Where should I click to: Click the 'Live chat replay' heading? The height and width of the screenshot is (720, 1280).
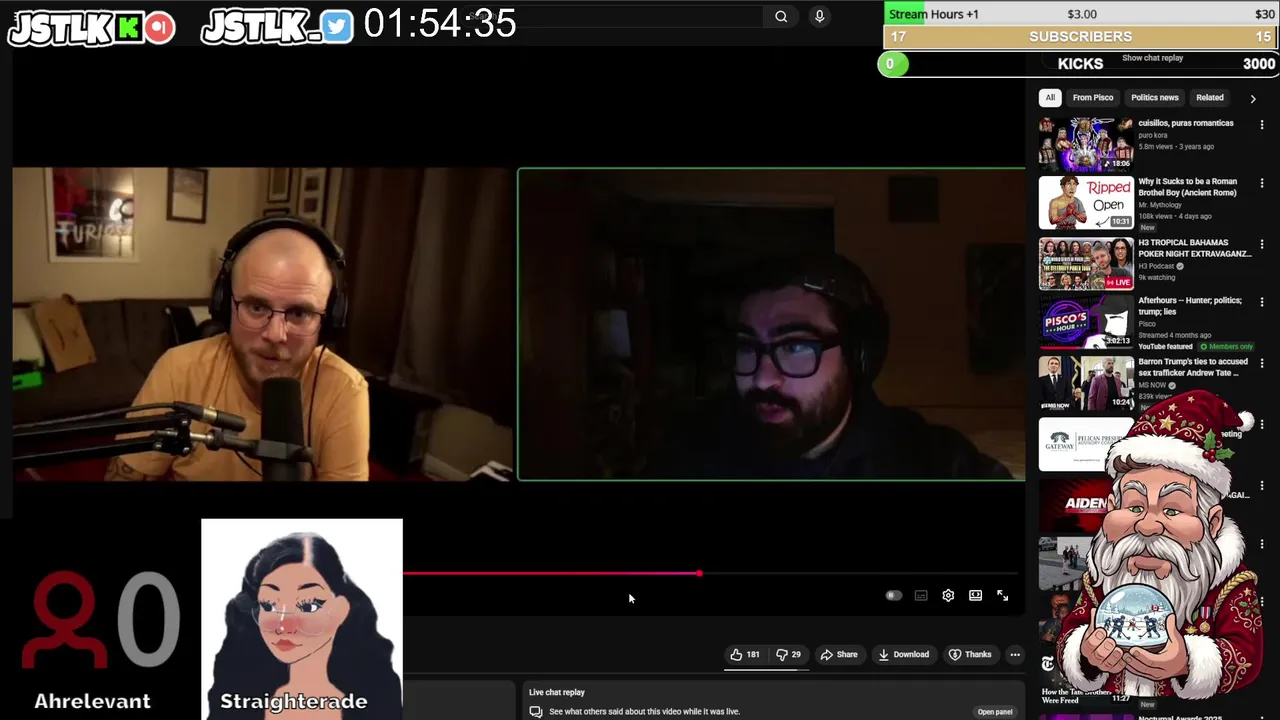click(557, 692)
